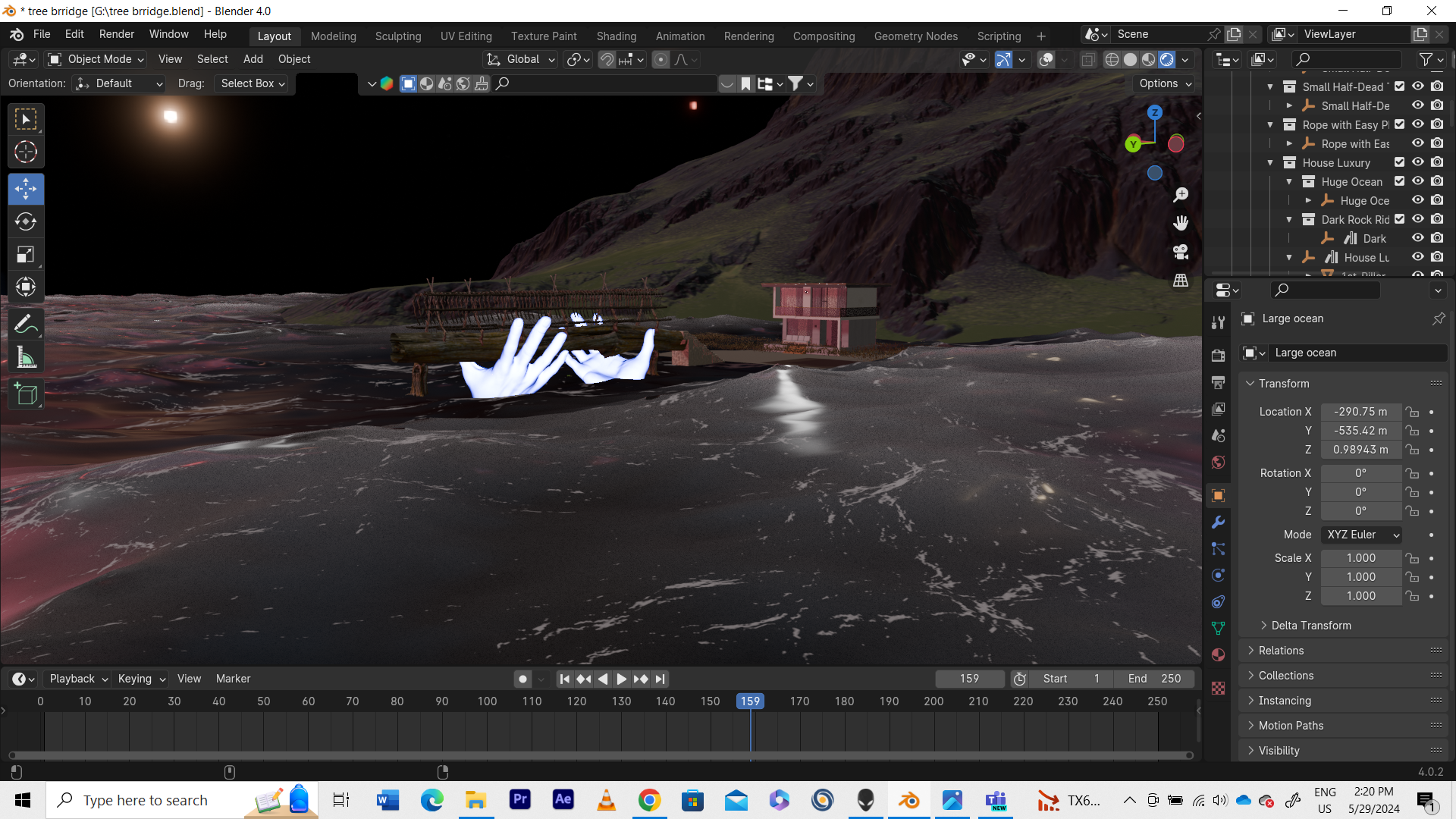Screen dimensions: 1456x819
Task: Open the Render properties tab
Action: (x=1219, y=356)
